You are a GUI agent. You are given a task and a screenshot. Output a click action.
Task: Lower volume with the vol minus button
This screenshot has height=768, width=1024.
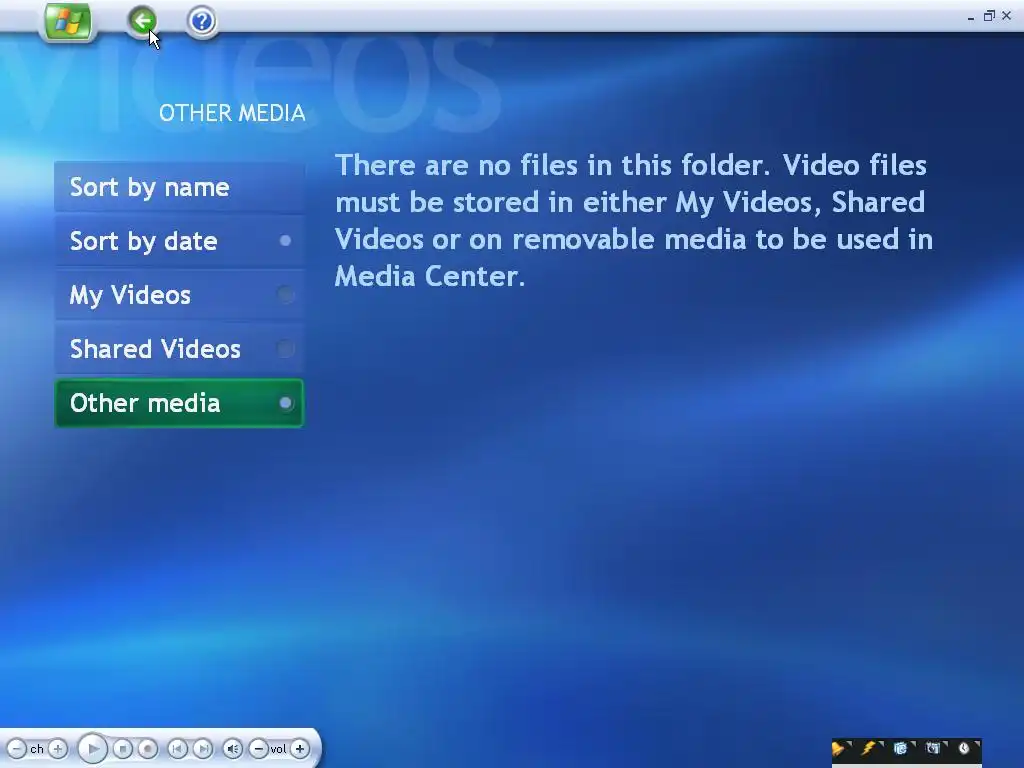259,748
